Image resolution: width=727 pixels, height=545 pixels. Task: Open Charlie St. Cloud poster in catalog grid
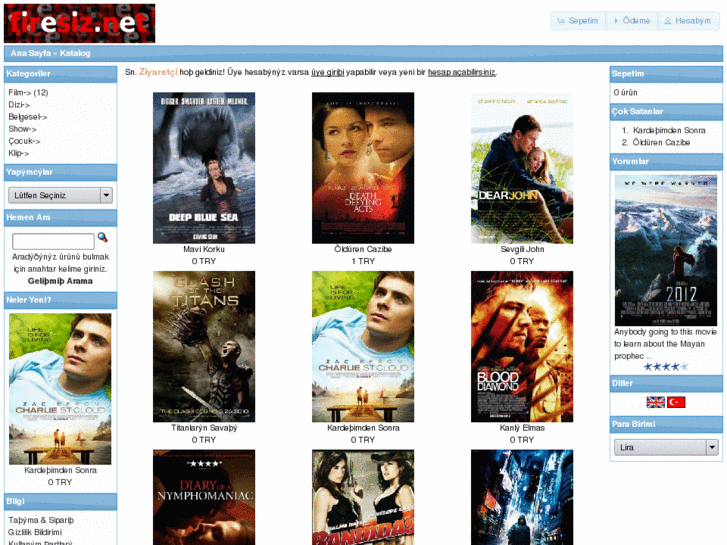[363, 346]
